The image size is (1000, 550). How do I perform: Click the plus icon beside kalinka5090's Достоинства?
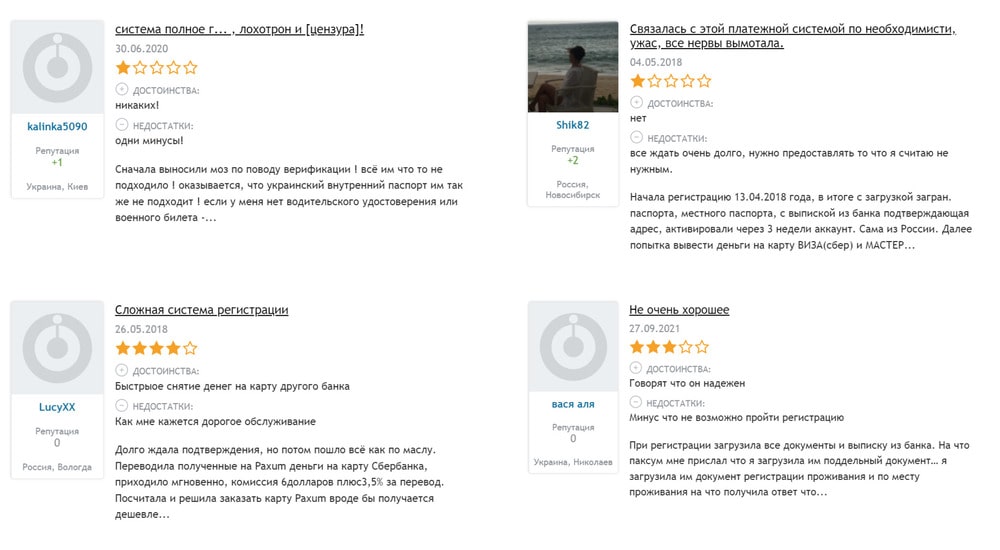point(122,90)
